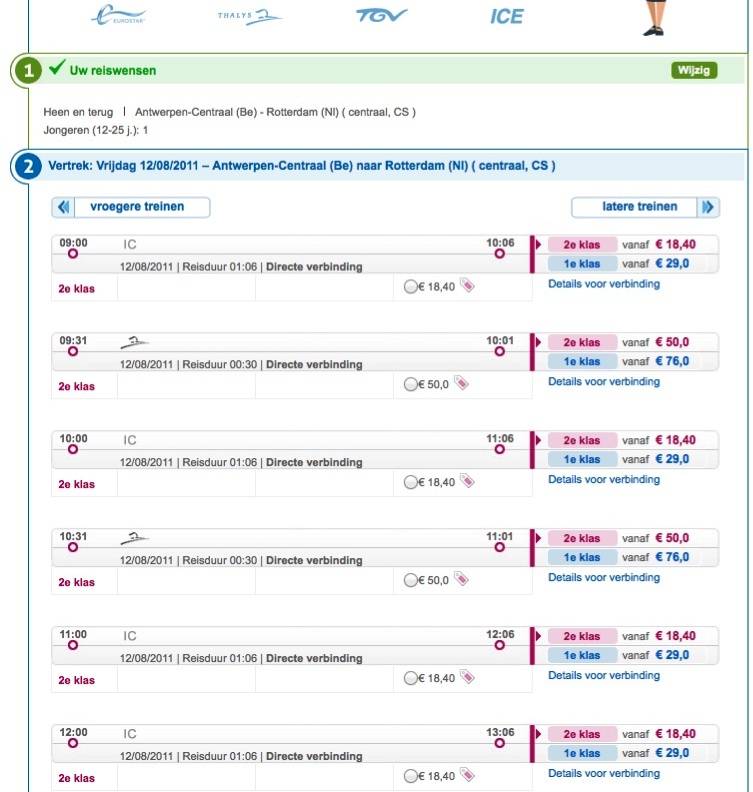The height and width of the screenshot is (792, 753).
Task: Expand the 09:00 train row arrow
Action: tap(536, 244)
